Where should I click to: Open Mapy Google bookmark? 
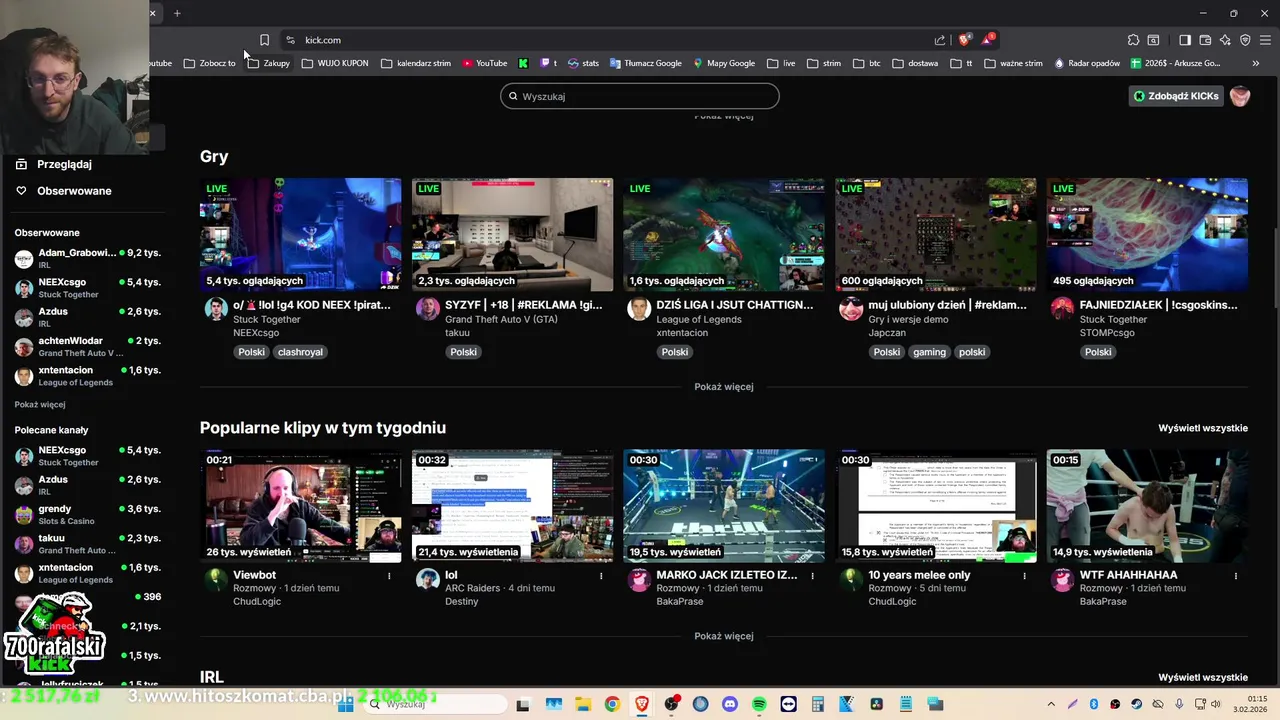(x=724, y=63)
